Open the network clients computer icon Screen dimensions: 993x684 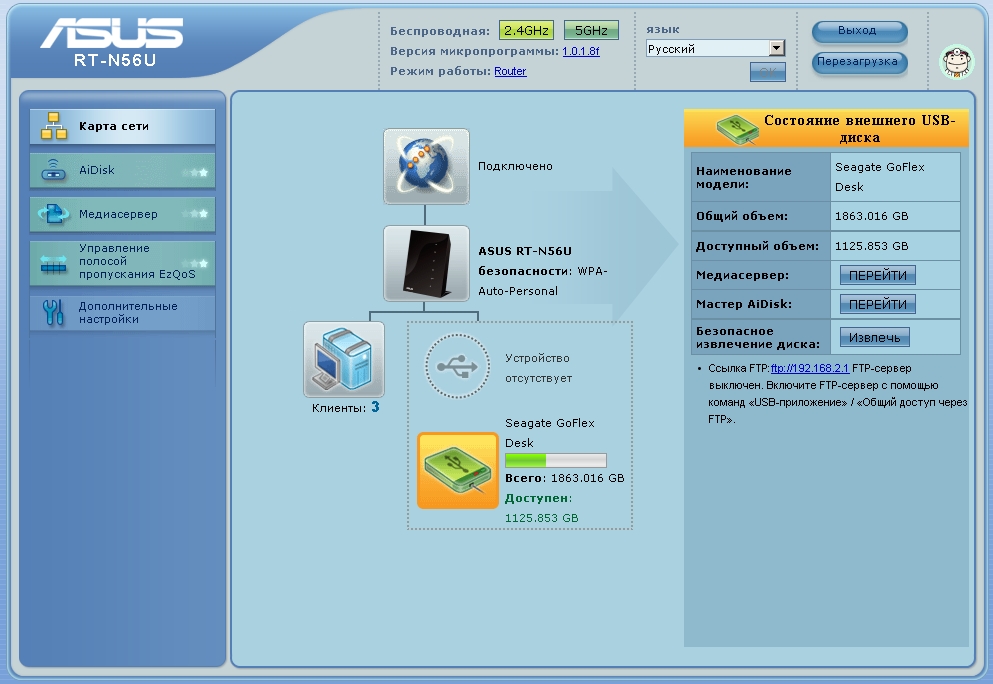coord(344,359)
